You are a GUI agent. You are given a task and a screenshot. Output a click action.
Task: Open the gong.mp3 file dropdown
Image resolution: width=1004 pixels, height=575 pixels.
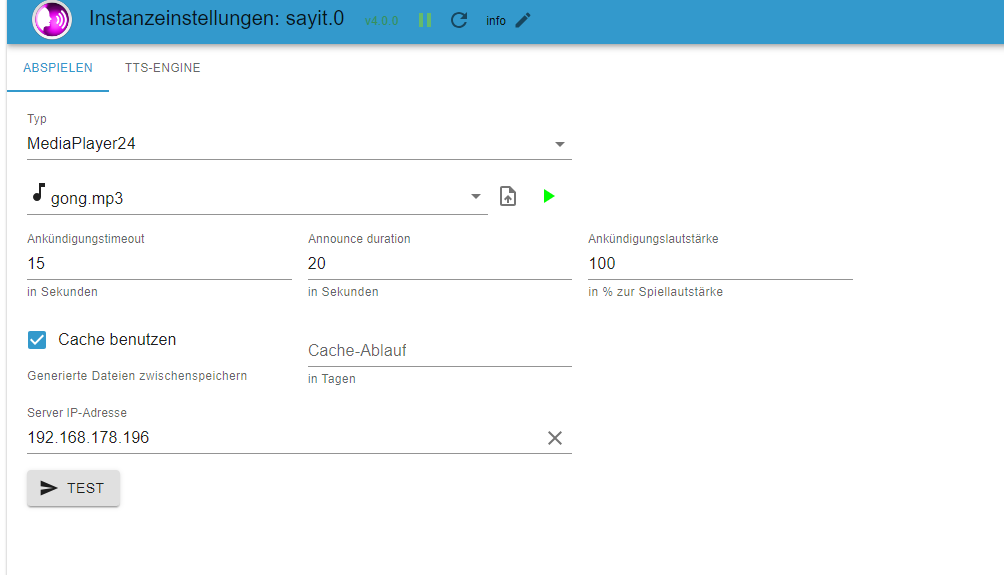476,197
